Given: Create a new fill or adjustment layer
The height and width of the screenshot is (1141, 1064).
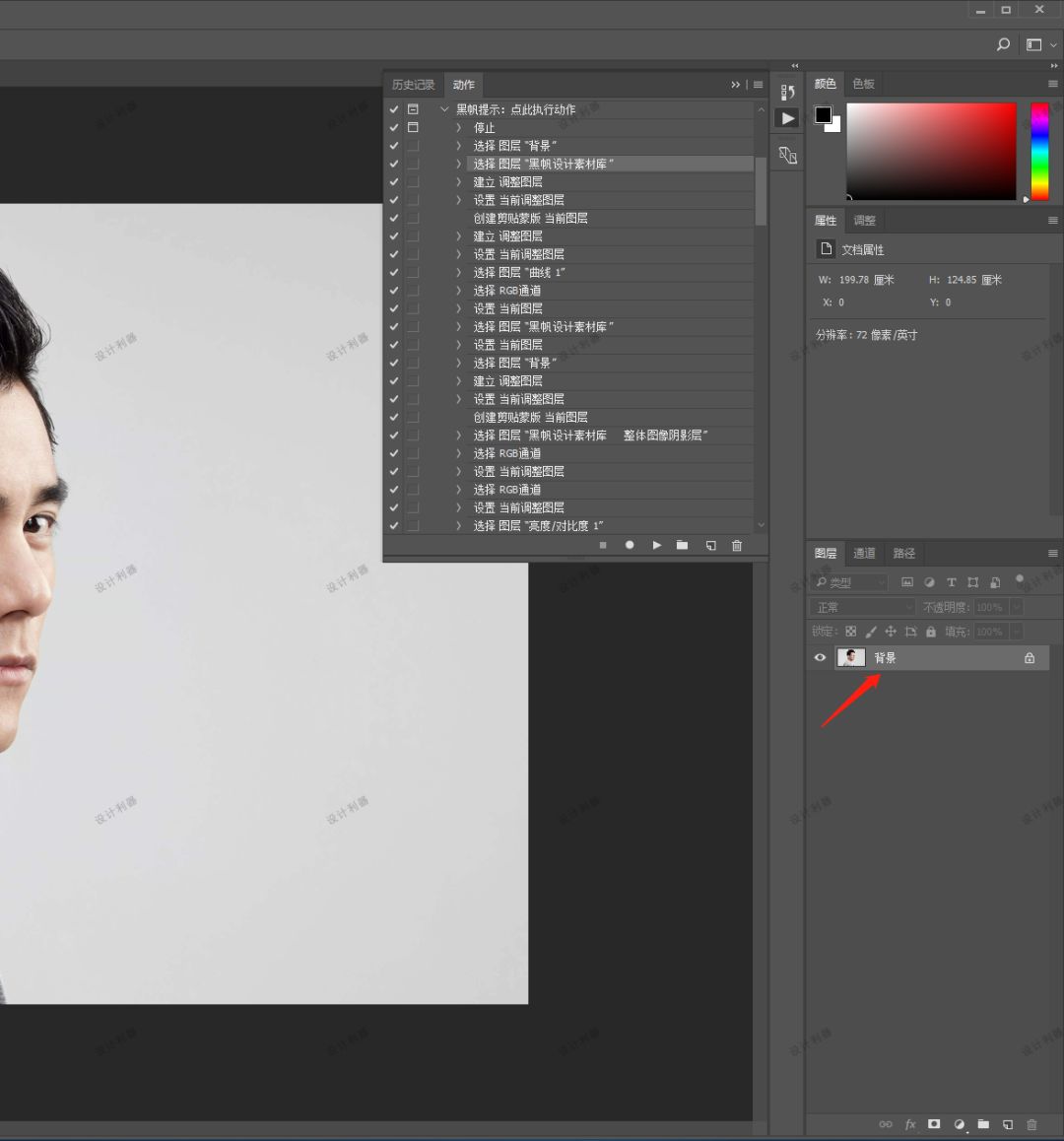Looking at the screenshot, I should pos(960,1124).
